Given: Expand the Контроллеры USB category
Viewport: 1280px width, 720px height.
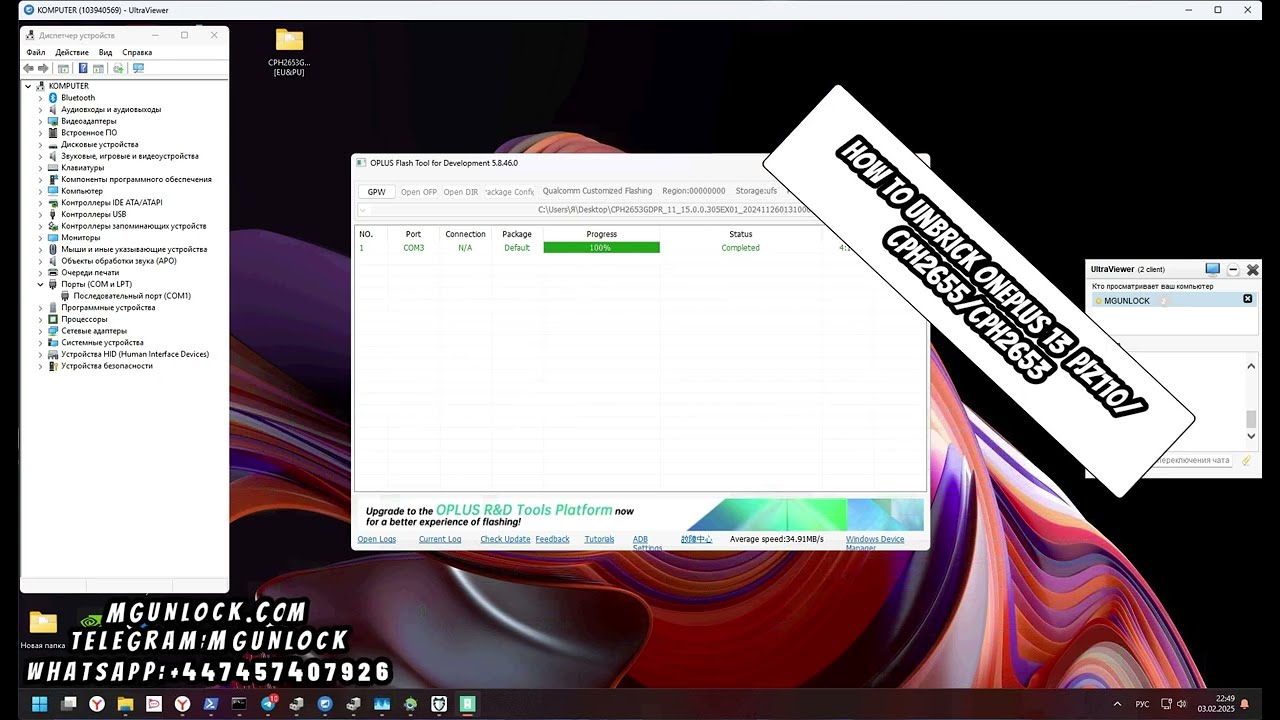Looking at the screenshot, I should click(x=40, y=214).
